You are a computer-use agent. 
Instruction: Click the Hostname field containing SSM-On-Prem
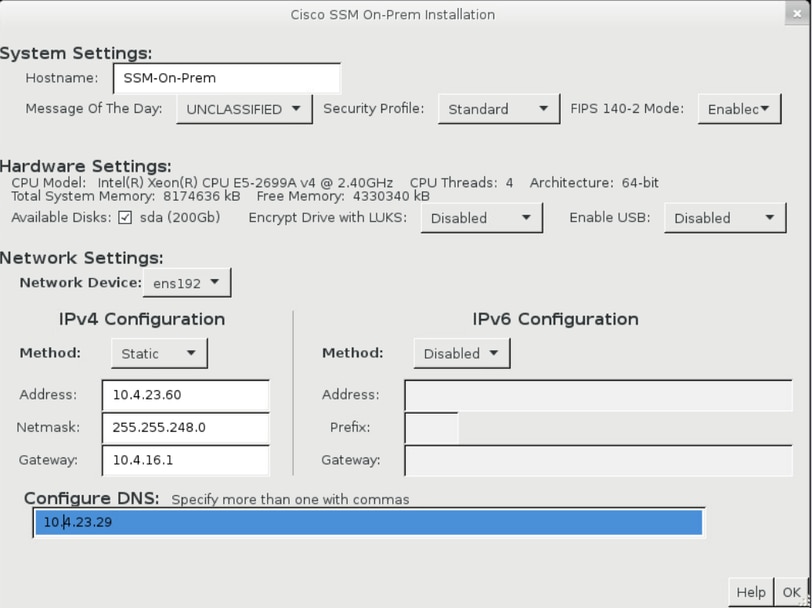[x=227, y=78]
